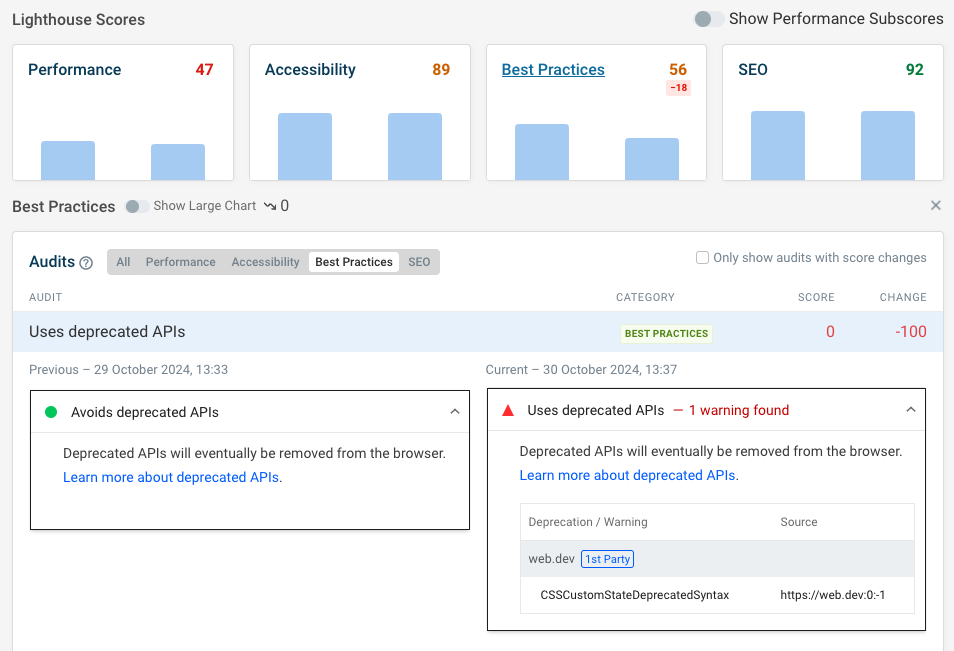Click the Current 30 October 2024 timestamp
954x651 pixels.
581,370
